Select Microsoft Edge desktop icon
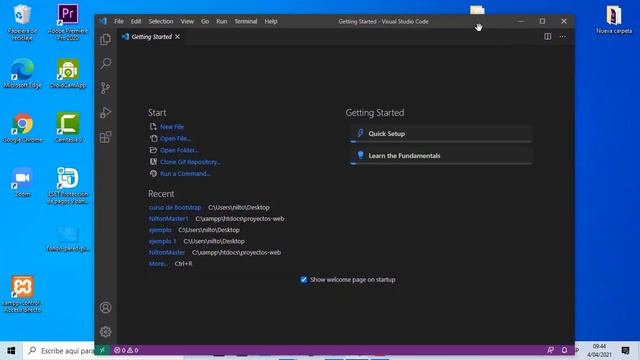640x360 pixels. coord(22,73)
